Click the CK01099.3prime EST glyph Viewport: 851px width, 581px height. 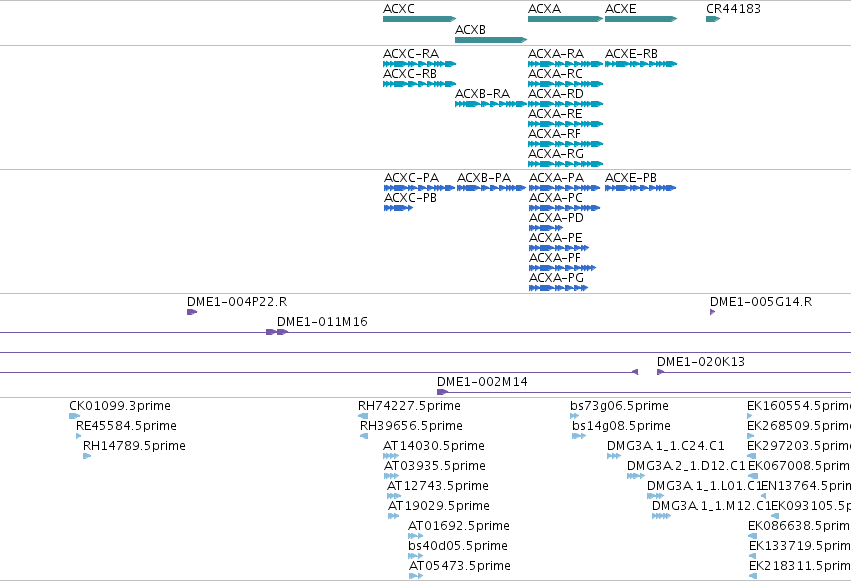tap(75, 416)
